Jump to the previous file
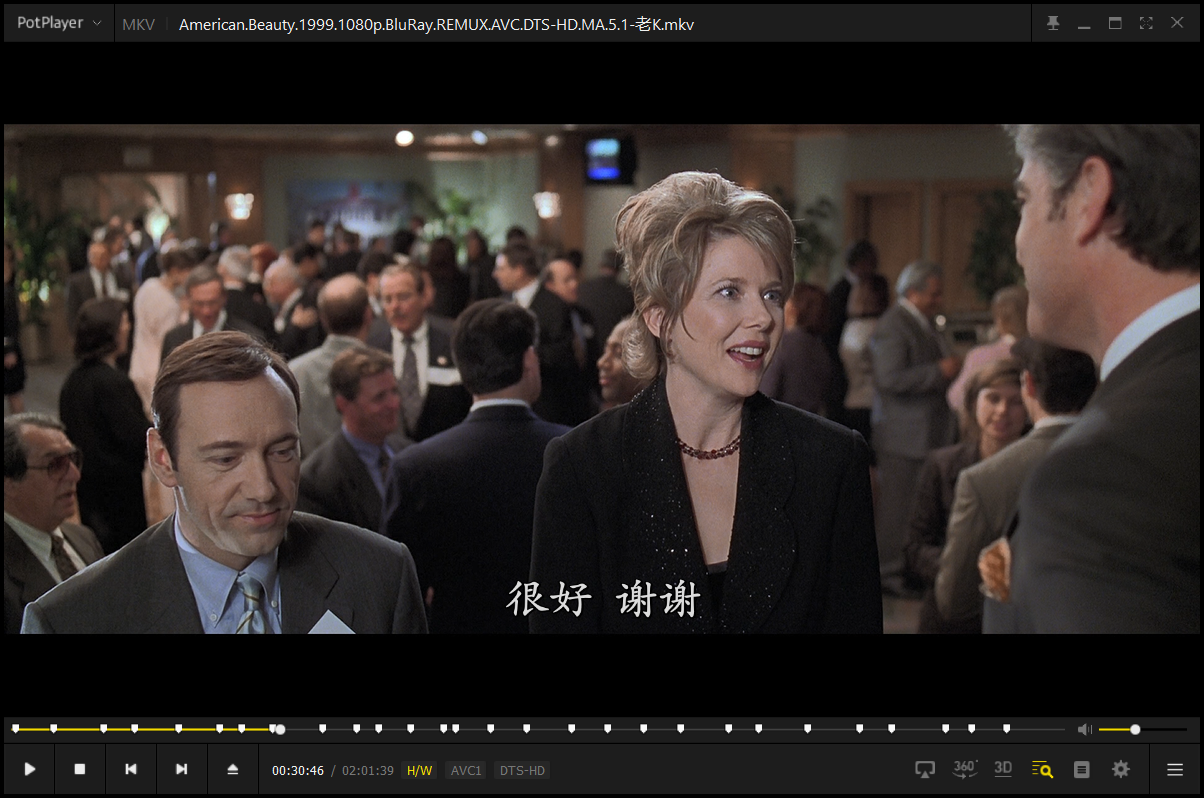Screen dimensions: 1204x798 click(x=131, y=769)
